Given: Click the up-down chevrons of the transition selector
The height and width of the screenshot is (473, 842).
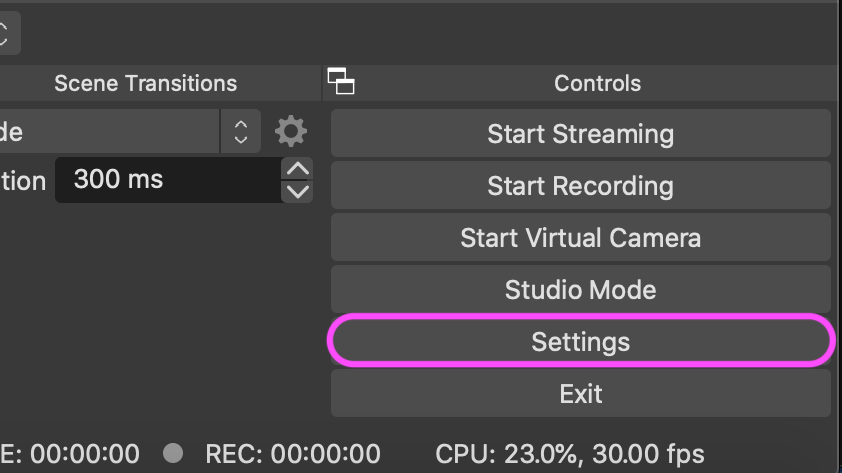Looking at the screenshot, I should point(241,132).
